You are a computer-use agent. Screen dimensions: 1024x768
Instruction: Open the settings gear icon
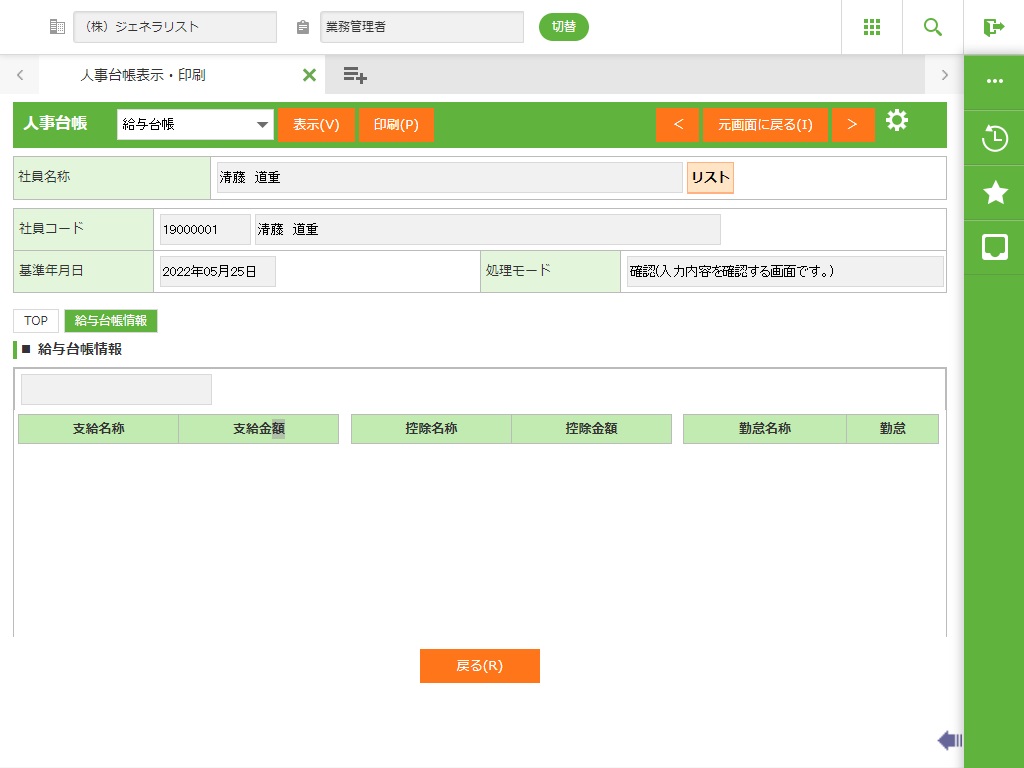pos(897,122)
